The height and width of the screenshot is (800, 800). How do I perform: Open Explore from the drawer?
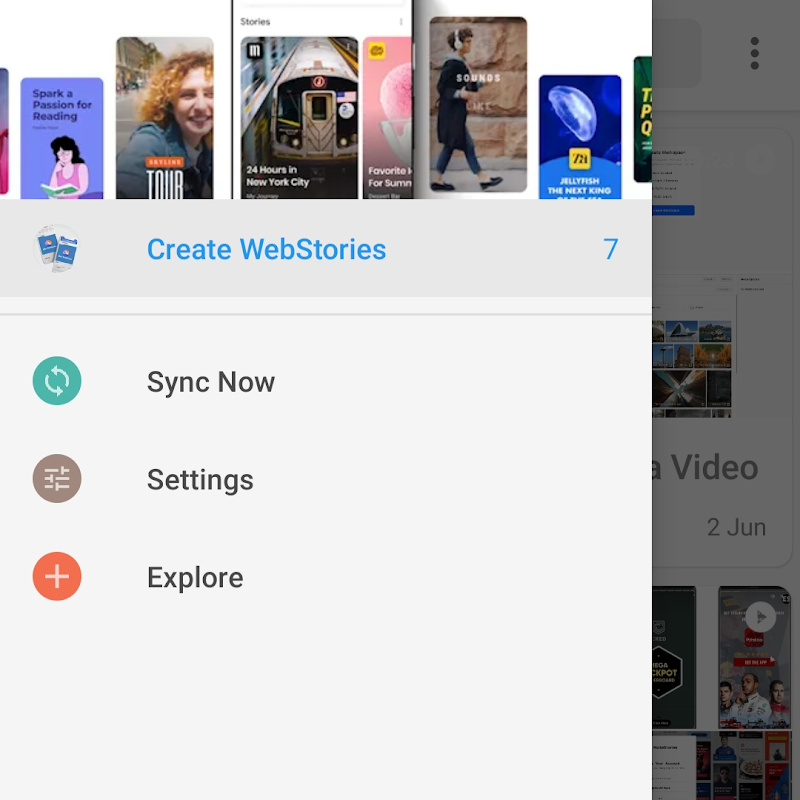(x=326, y=577)
